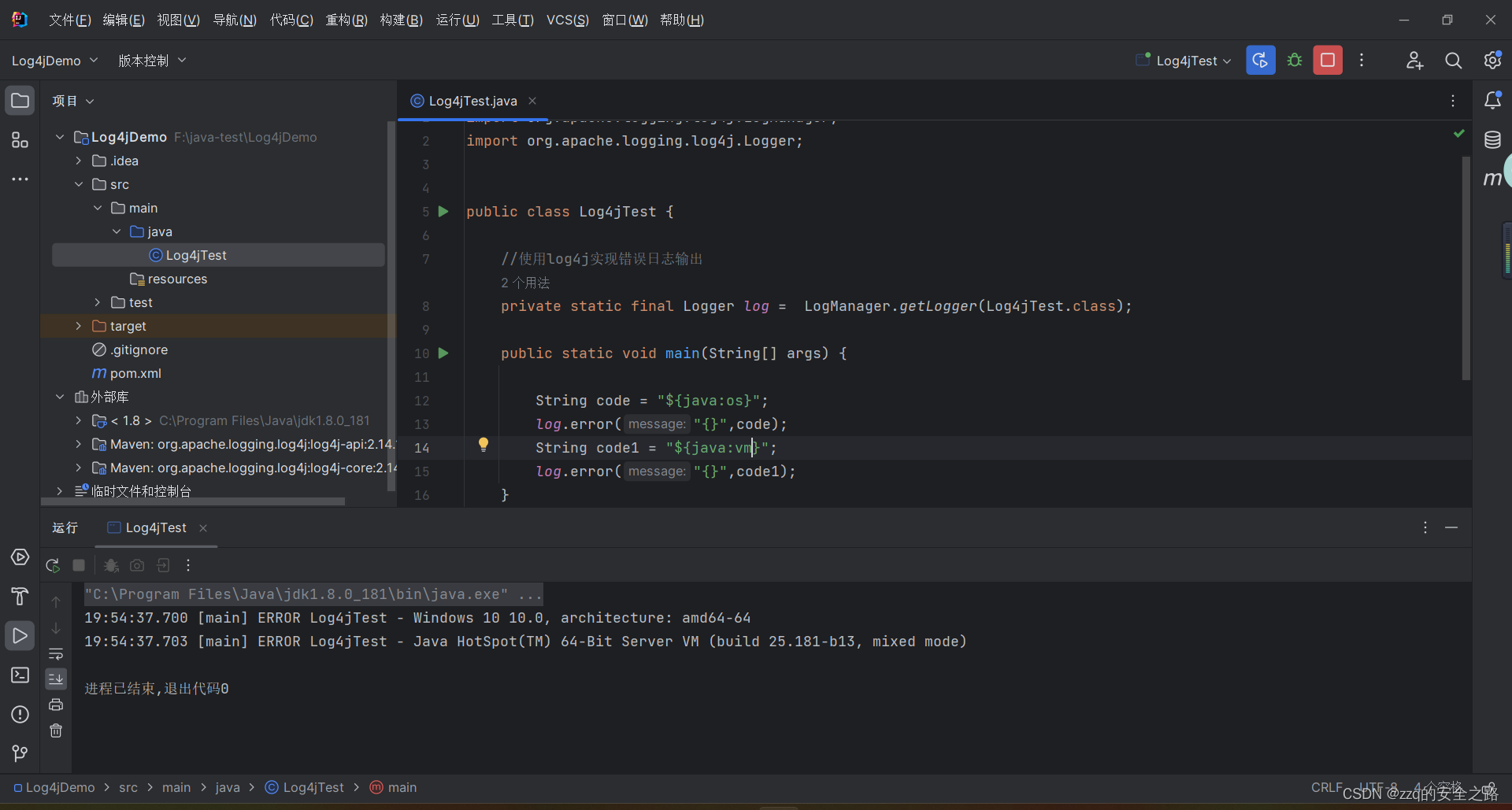Hide the Run tool window with minimize dash
The image size is (1512, 810).
[x=1451, y=527]
